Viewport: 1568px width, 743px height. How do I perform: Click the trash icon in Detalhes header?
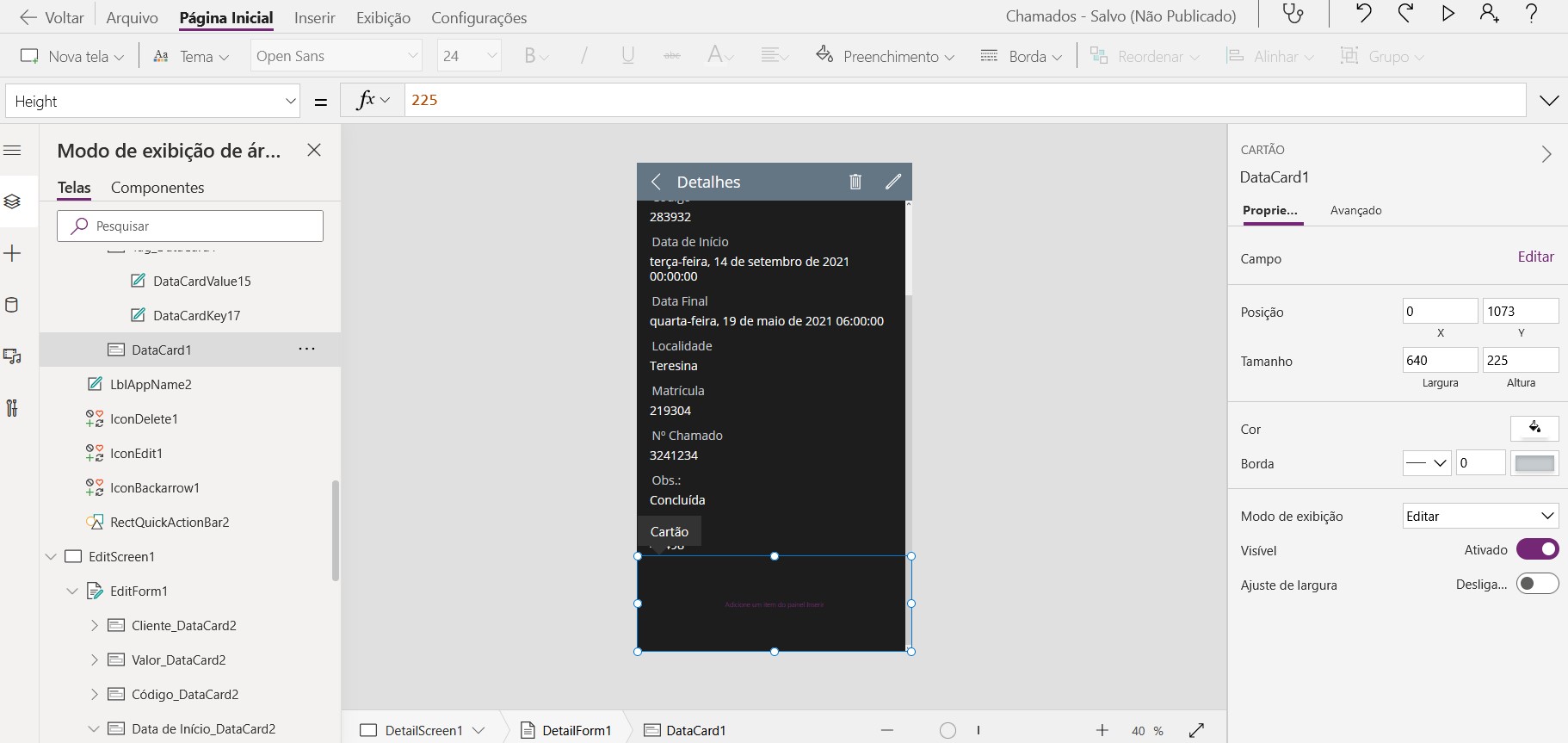coord(855,182)
